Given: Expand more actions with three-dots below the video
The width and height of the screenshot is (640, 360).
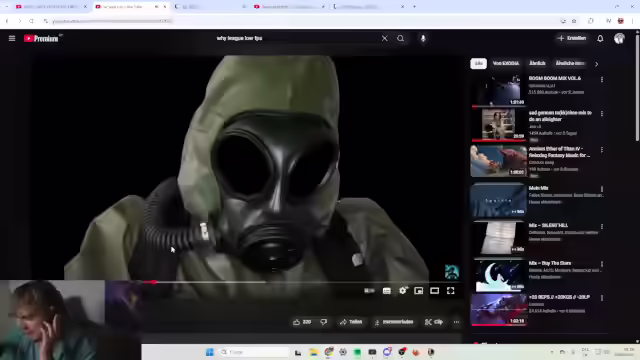Looking at the screenshot, I should click(456, 322).
